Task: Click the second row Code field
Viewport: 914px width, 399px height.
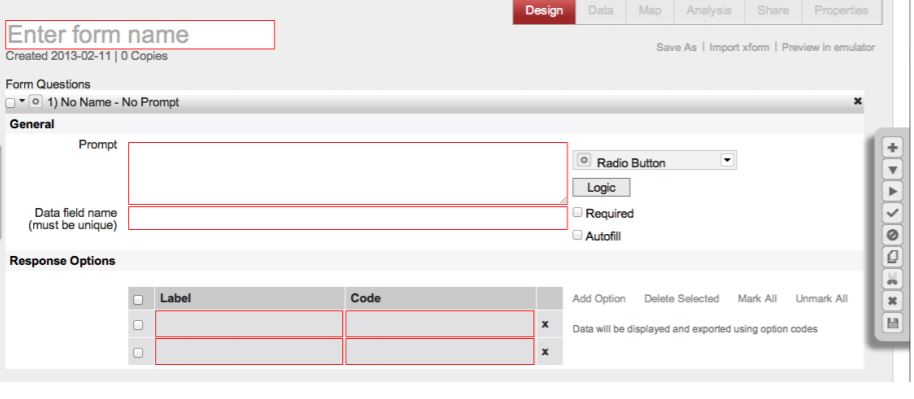Action: coord(440,352)
